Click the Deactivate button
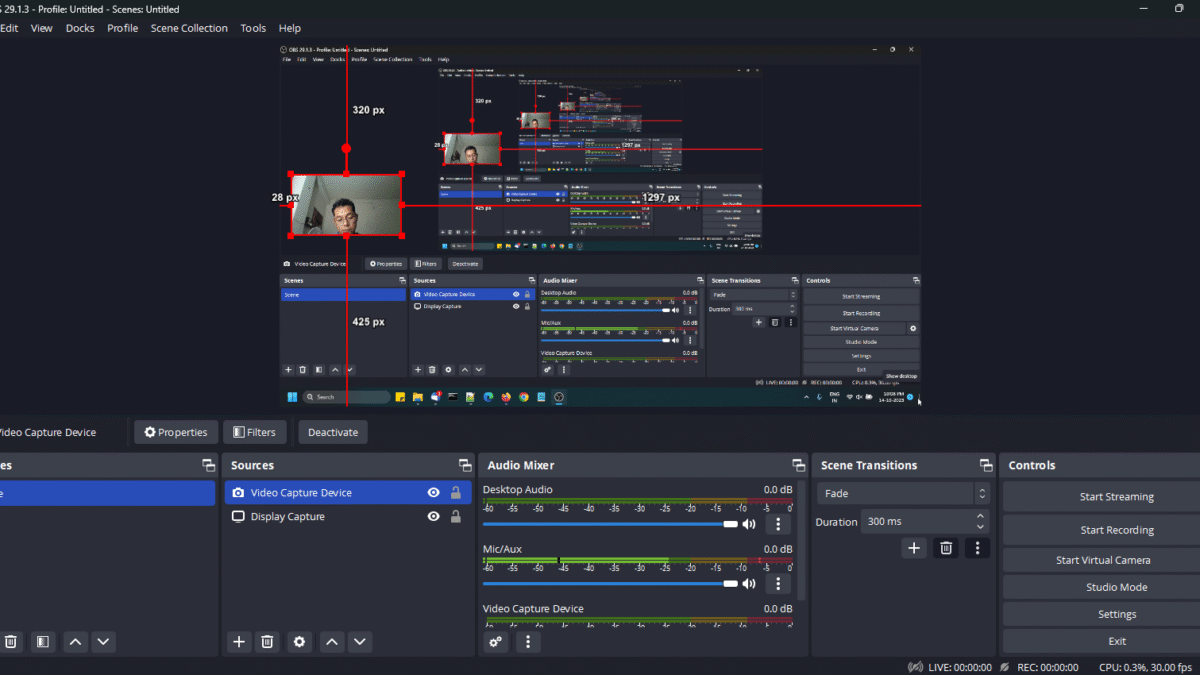This screenshot has width=1200, height=675. [x=333, y=432]
